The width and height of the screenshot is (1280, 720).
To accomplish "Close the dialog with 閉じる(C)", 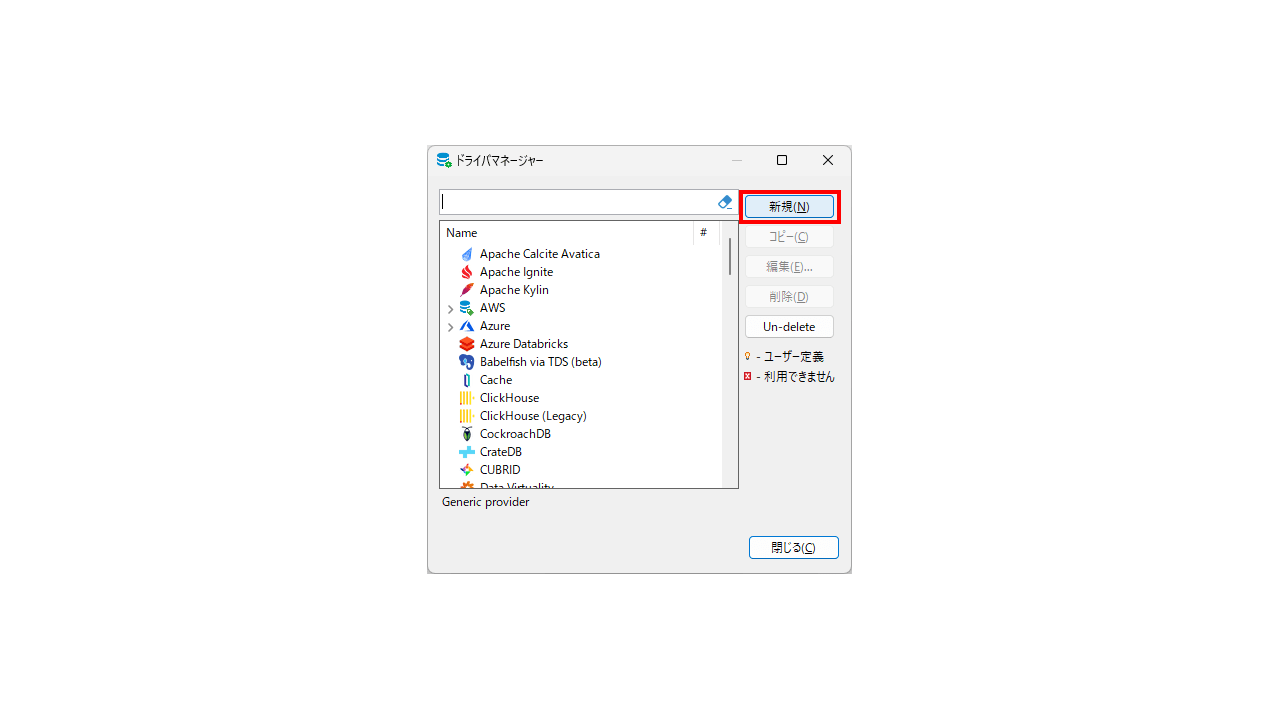I will (793, 548).
